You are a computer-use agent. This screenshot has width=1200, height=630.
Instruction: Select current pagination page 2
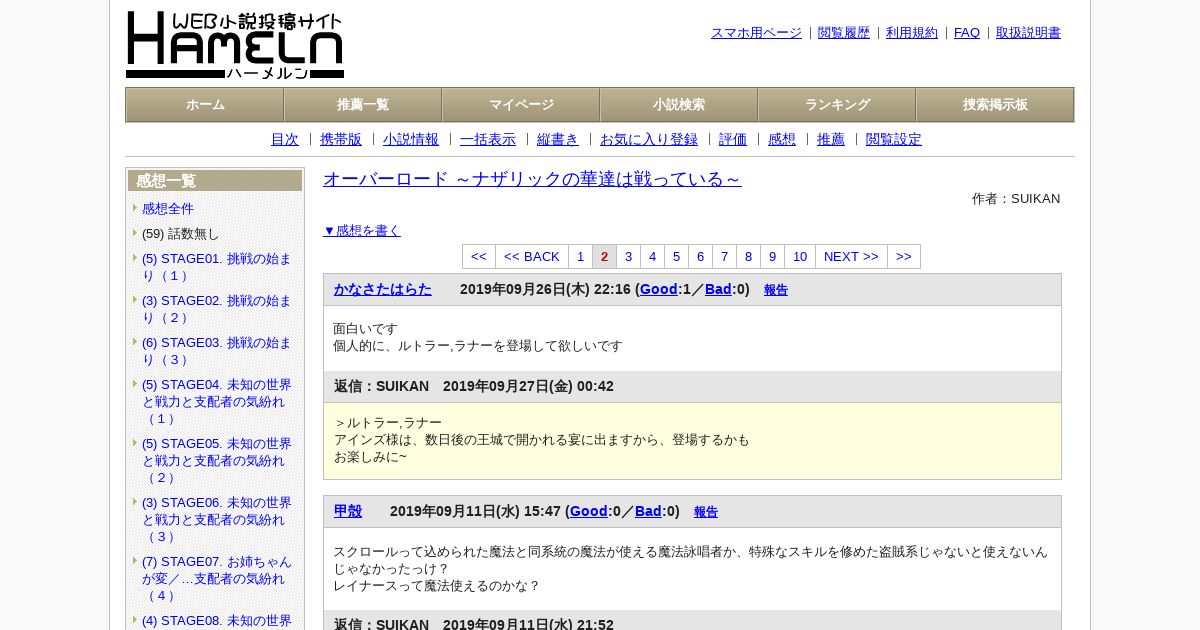tap(605, 257)
